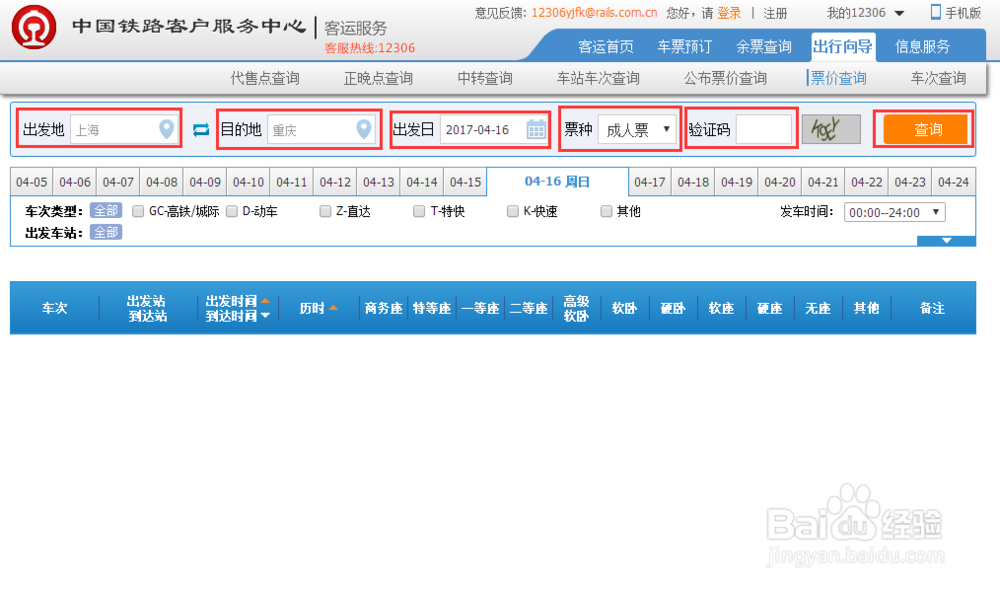Enable the K-快速 train filter
1000x590 pixels.
pyautogui.click(x=512, y=211)
